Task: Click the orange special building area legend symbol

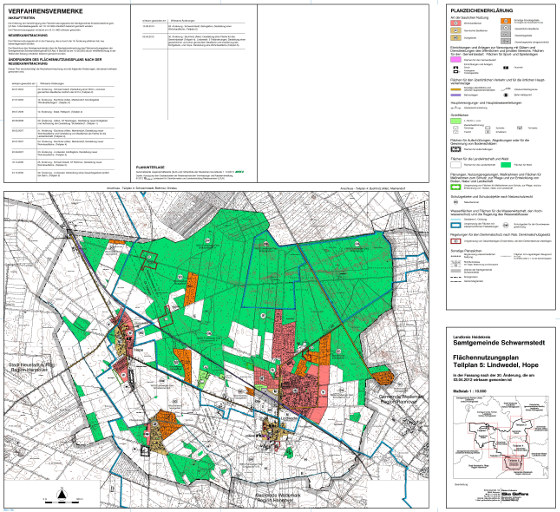Action: (x=506, y=21)
